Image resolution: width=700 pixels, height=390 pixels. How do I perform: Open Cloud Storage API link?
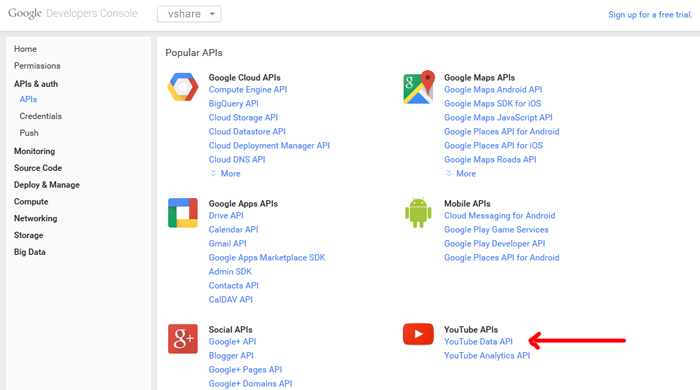tap(243, 118)
